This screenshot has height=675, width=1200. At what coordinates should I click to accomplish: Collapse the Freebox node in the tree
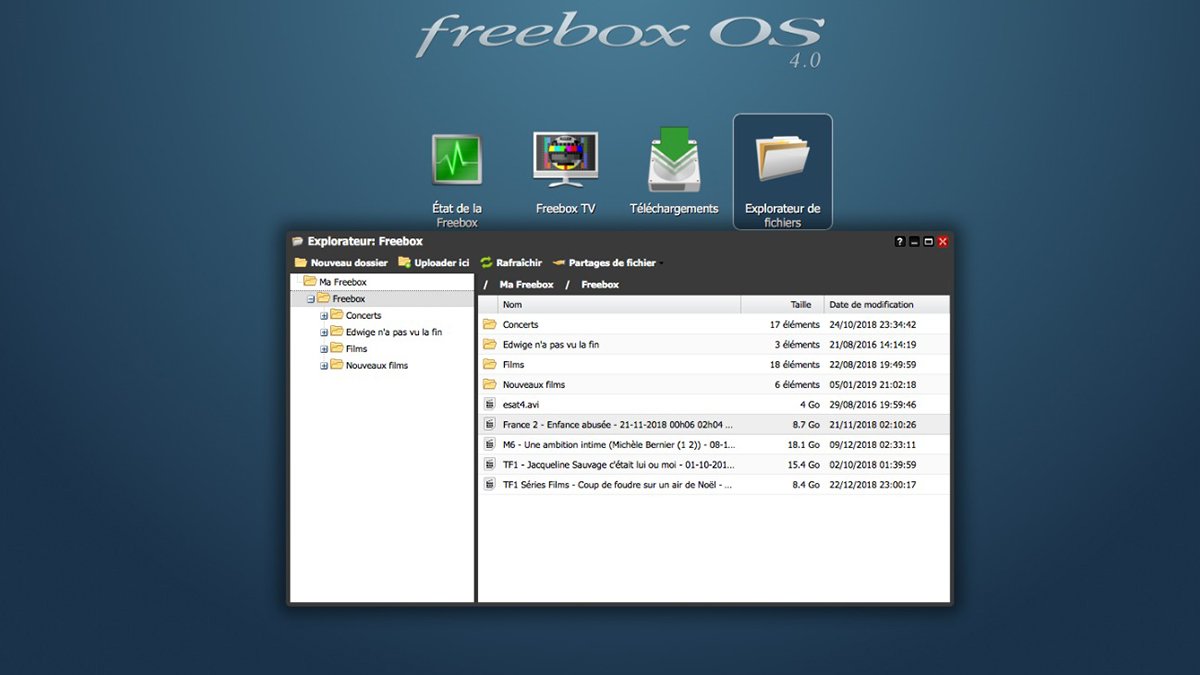pyautogui.click(x=311, y=299)
